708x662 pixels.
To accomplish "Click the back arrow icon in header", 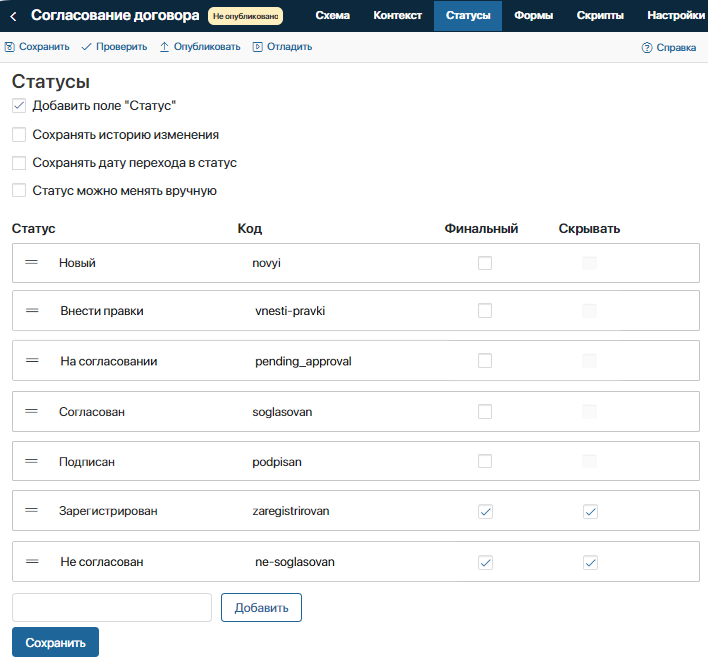I will [13, 17].
